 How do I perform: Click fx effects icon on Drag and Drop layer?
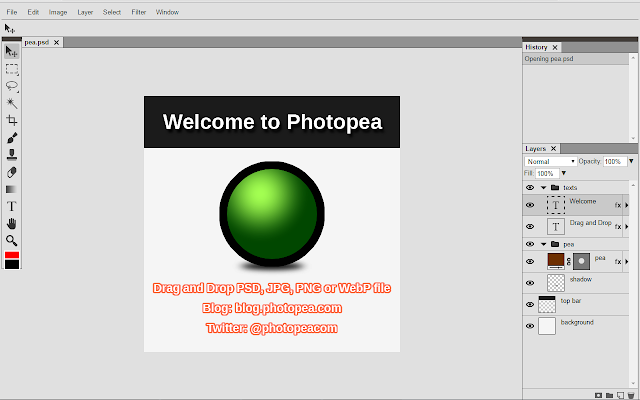coord(618,227)
